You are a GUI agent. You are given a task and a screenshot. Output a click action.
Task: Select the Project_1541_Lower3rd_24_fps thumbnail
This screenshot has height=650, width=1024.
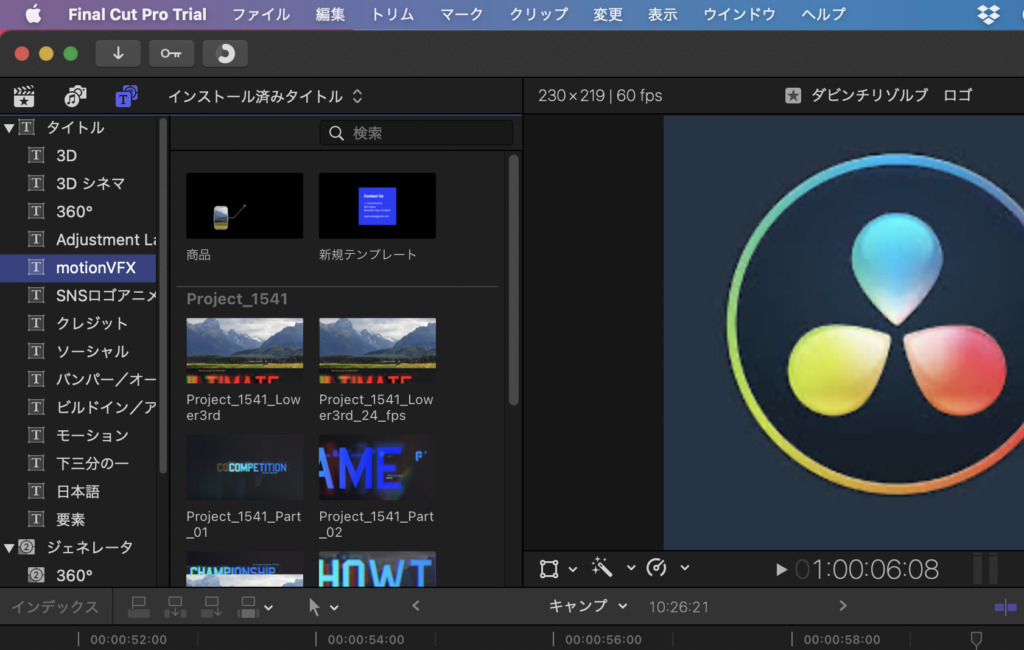point(377,351)
